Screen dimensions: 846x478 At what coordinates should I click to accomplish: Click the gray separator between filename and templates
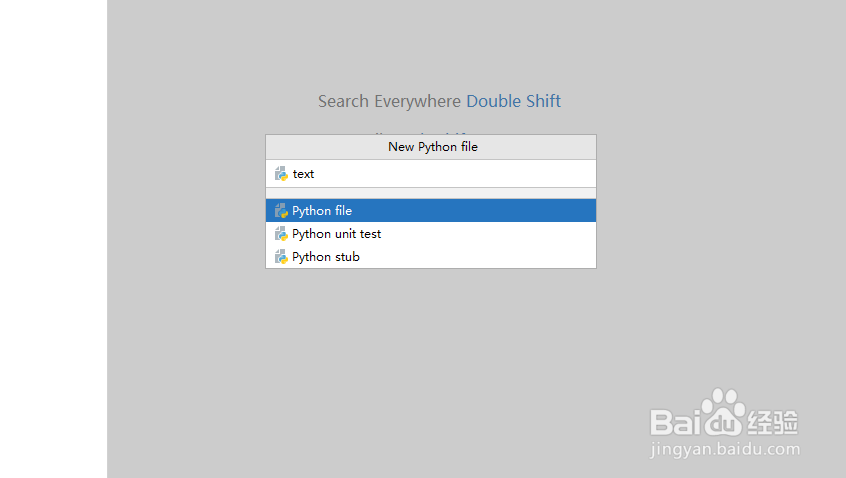430,193
